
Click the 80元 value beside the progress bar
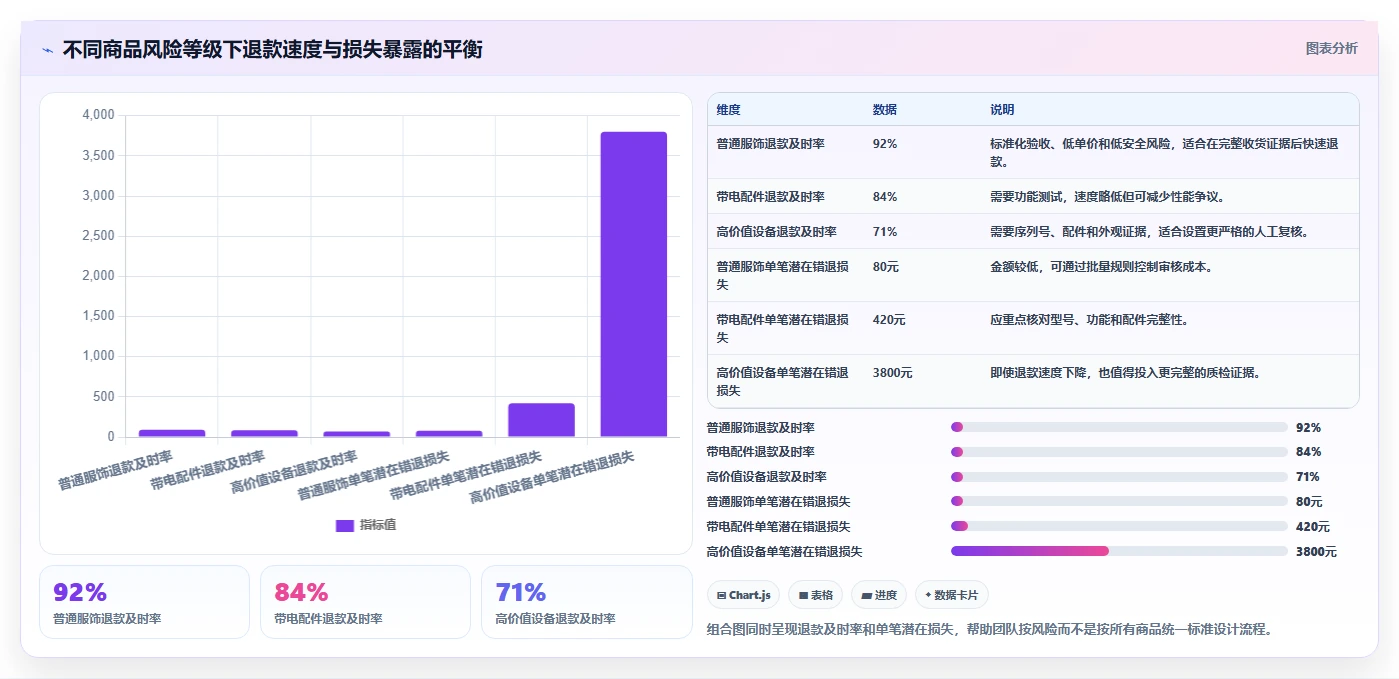[x=1309, y=502]
